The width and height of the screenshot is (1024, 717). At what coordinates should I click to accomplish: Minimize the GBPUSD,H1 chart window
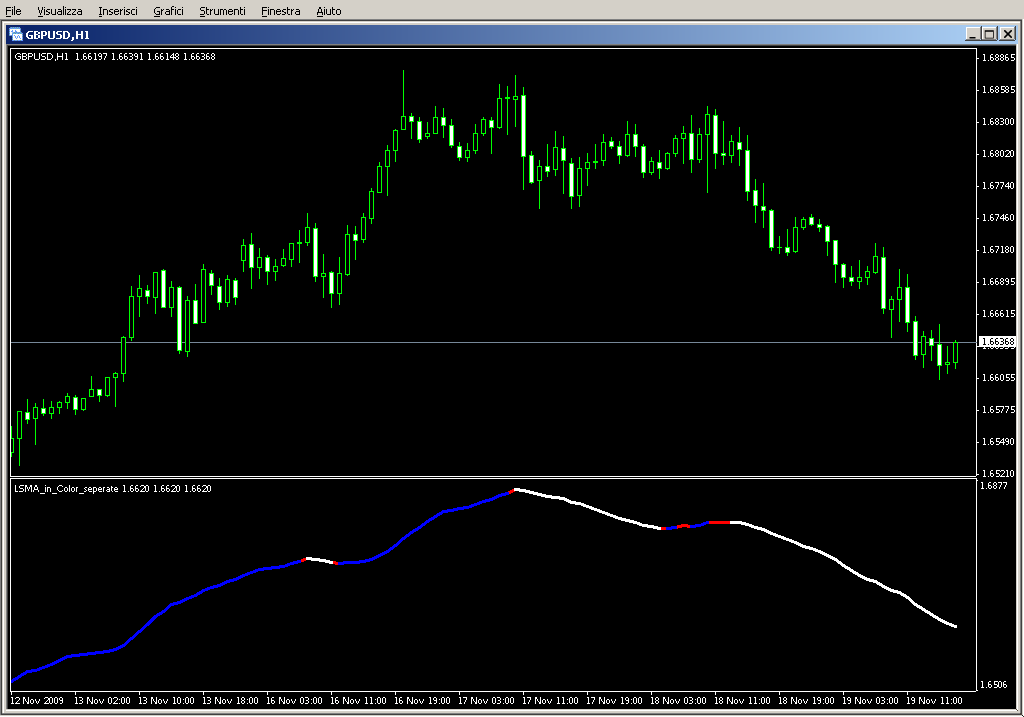pos(972,34)
